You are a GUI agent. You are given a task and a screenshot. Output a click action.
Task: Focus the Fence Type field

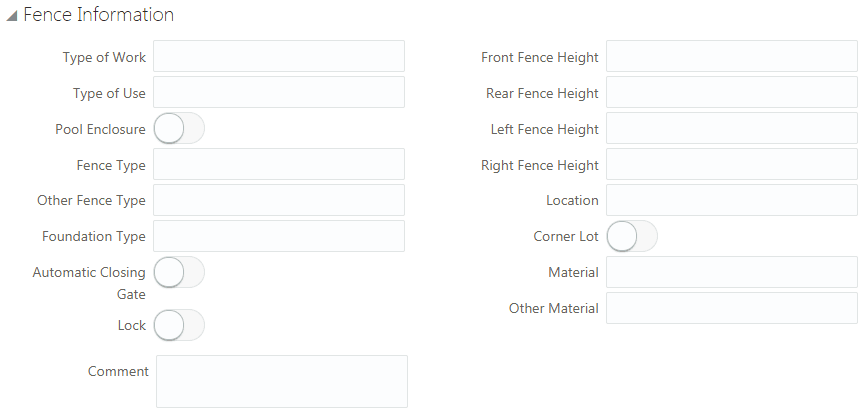pyautogui.click(x=279, y=164)
